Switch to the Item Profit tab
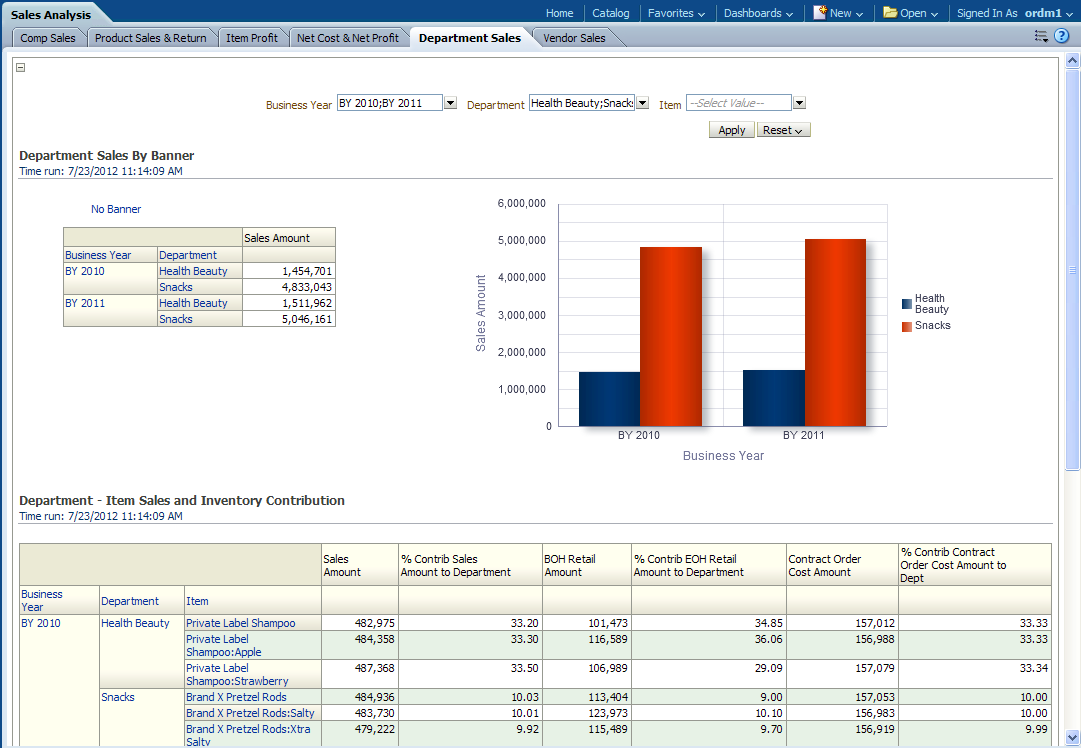Image resolution: width=1081 pixels, height=748 pixels. pyautogui.click(x=252, y=38)
